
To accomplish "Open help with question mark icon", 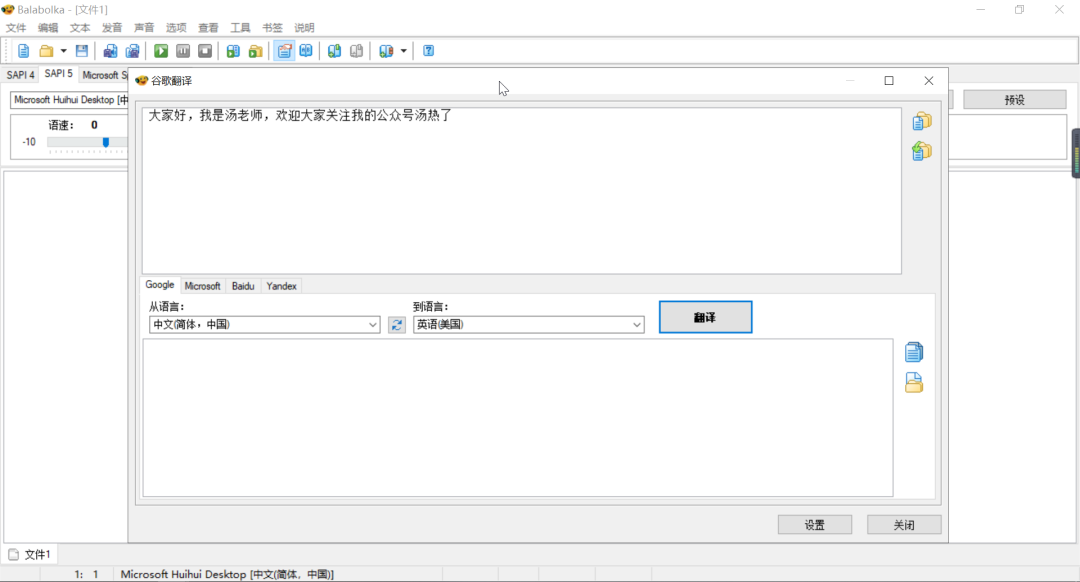I will click(428, 51).
